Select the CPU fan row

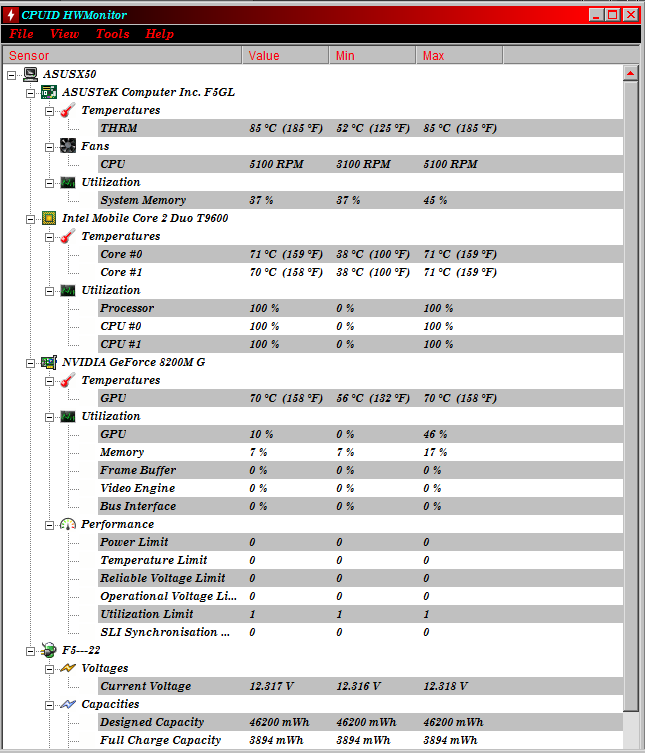tap(360, 164)
